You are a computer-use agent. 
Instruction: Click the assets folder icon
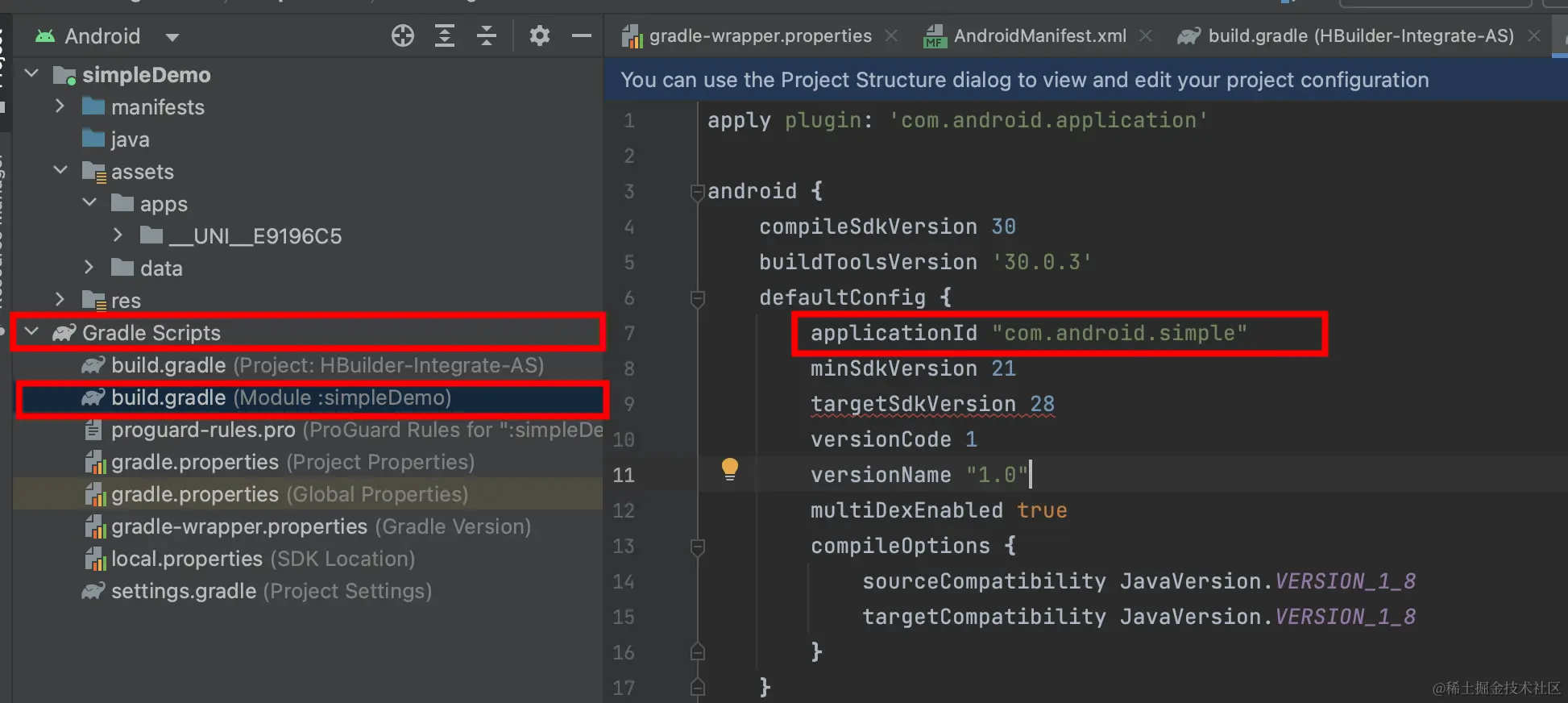tap(93, 172)
